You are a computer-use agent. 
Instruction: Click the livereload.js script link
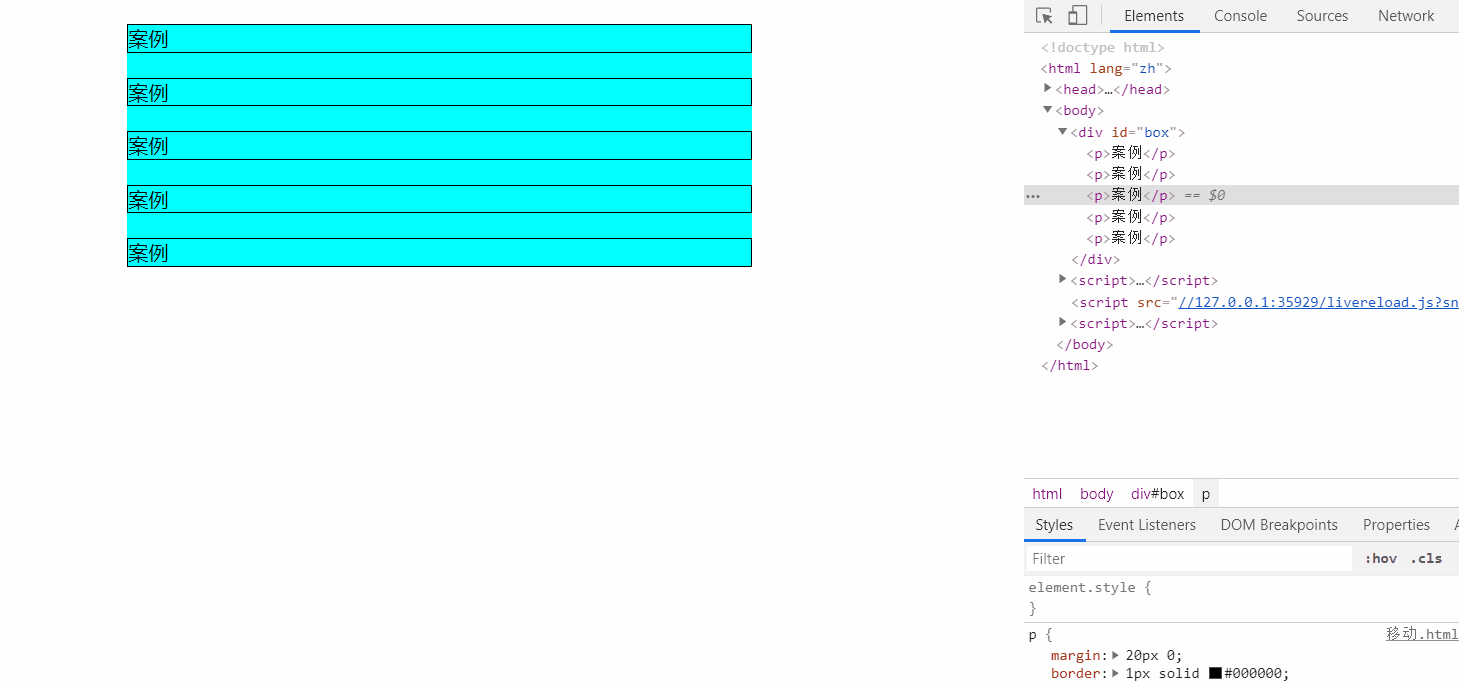pyautogui.click(x=1318, y=302)
